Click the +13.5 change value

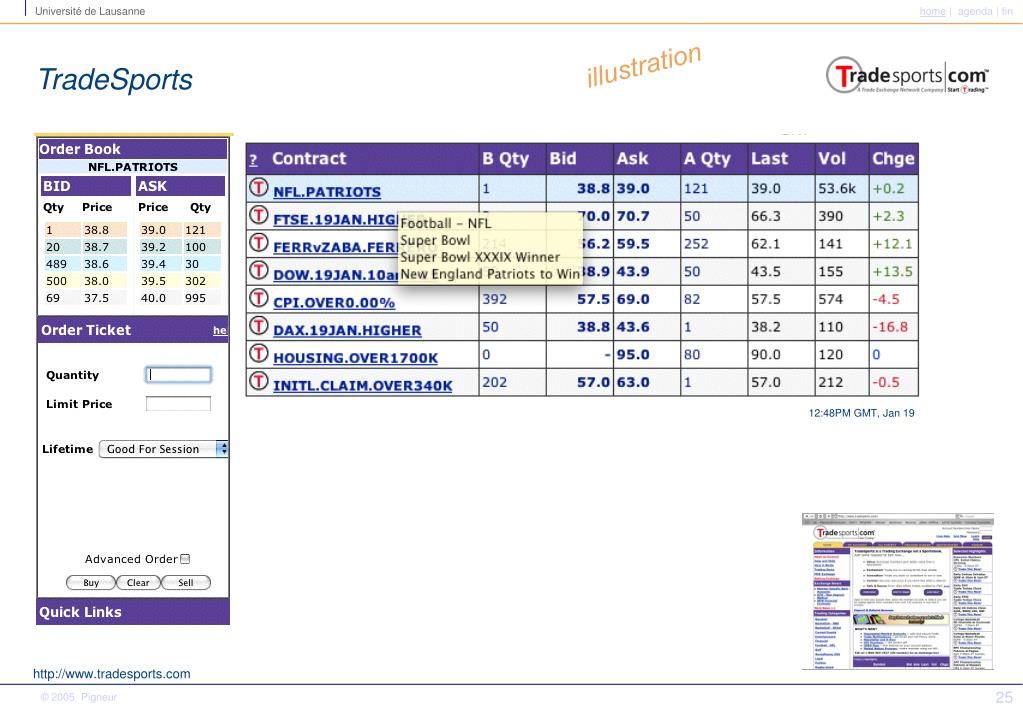click(x=893, y=271)
